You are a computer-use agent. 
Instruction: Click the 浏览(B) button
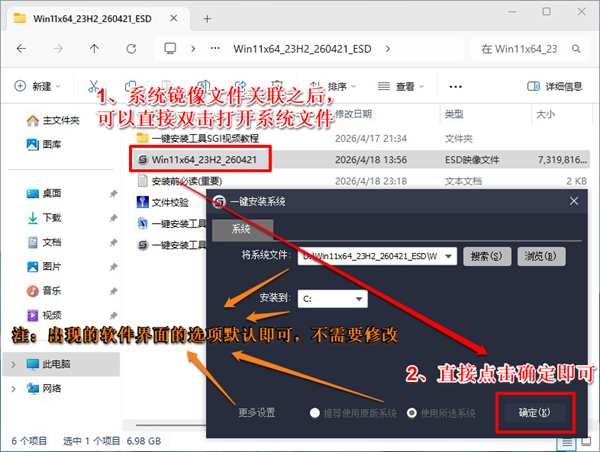541,256
